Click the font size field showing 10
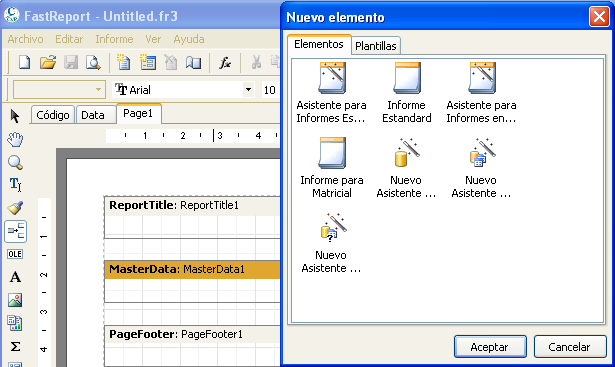615x367 pixels. [x=270, y=90]
